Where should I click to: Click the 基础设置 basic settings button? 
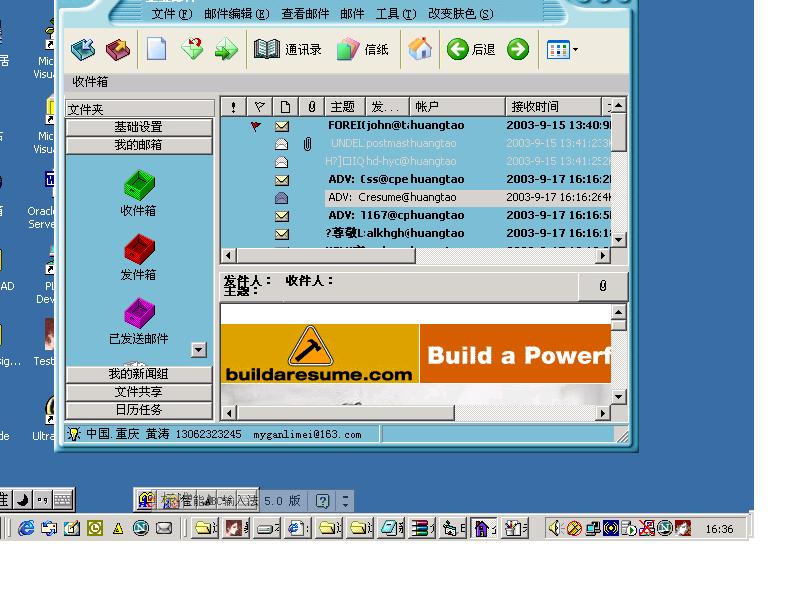click(x=138, y=128)
